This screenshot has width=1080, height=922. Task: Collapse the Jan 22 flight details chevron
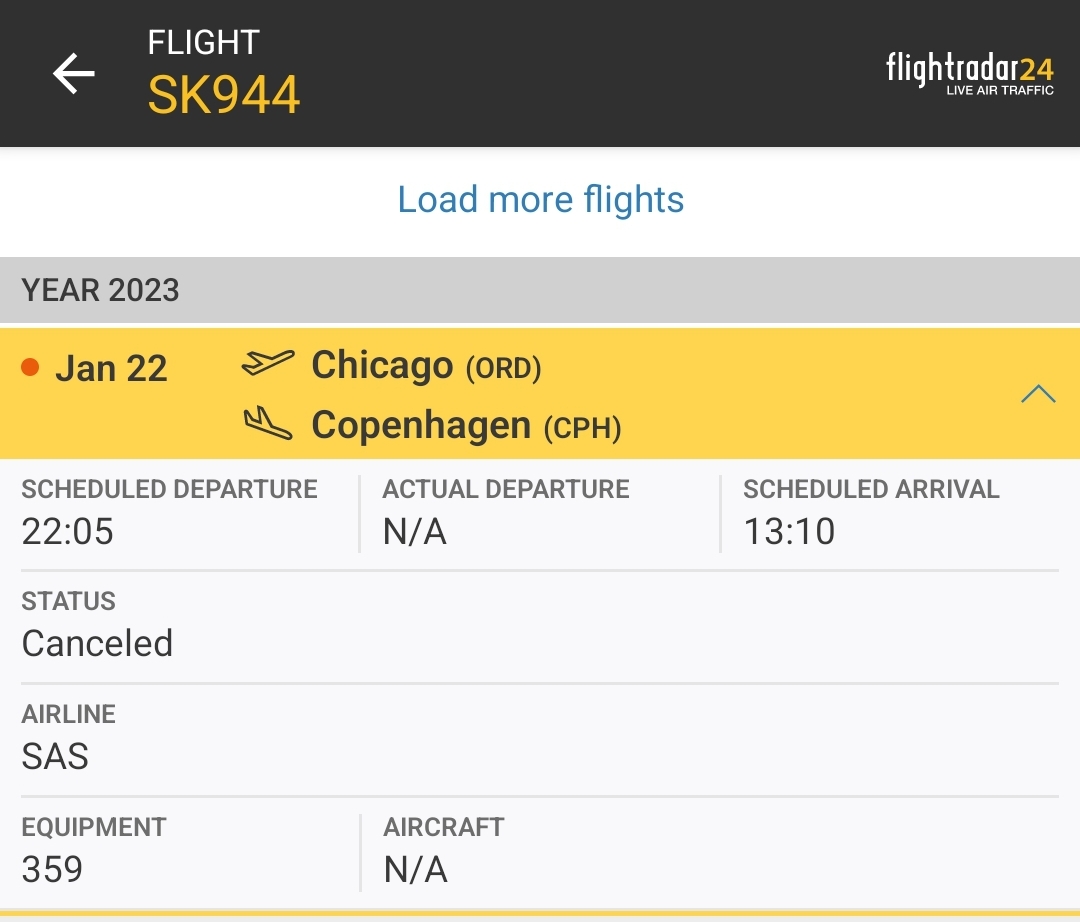coord(1038,393)
